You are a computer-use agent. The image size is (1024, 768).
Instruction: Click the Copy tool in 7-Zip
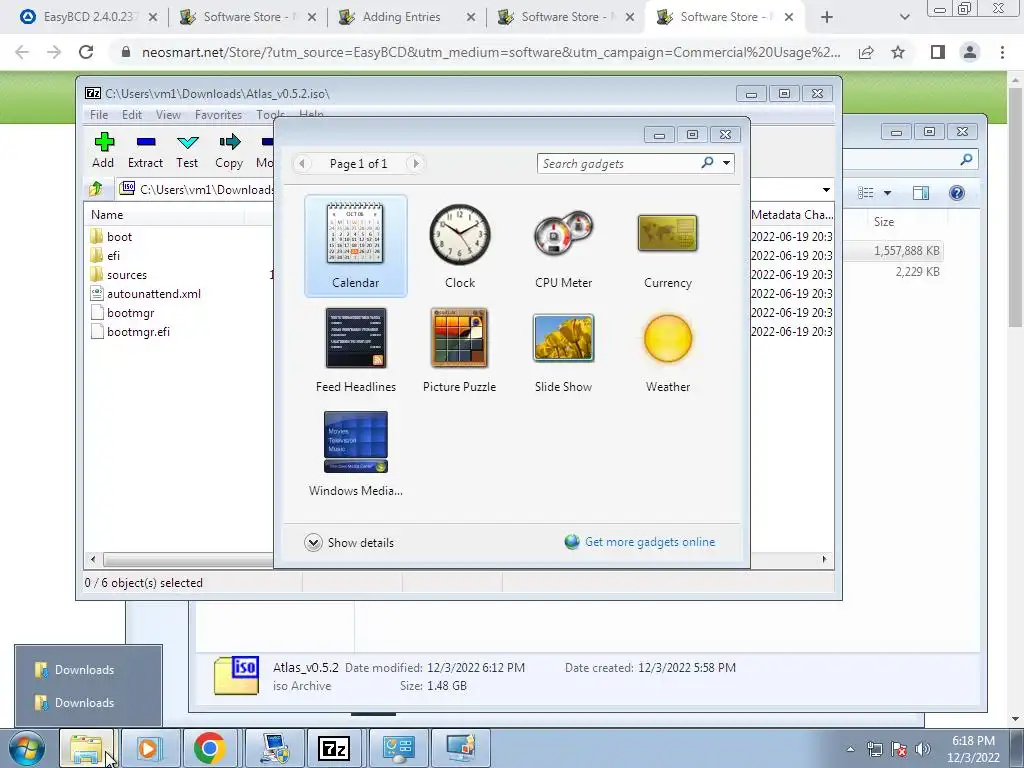[x=229, y=150]
